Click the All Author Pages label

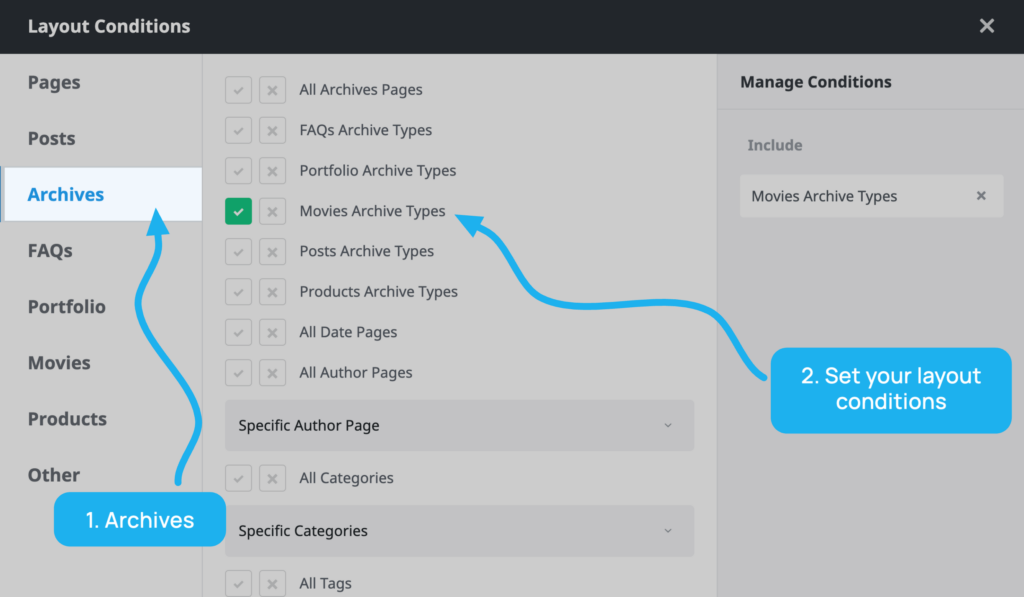356,373
